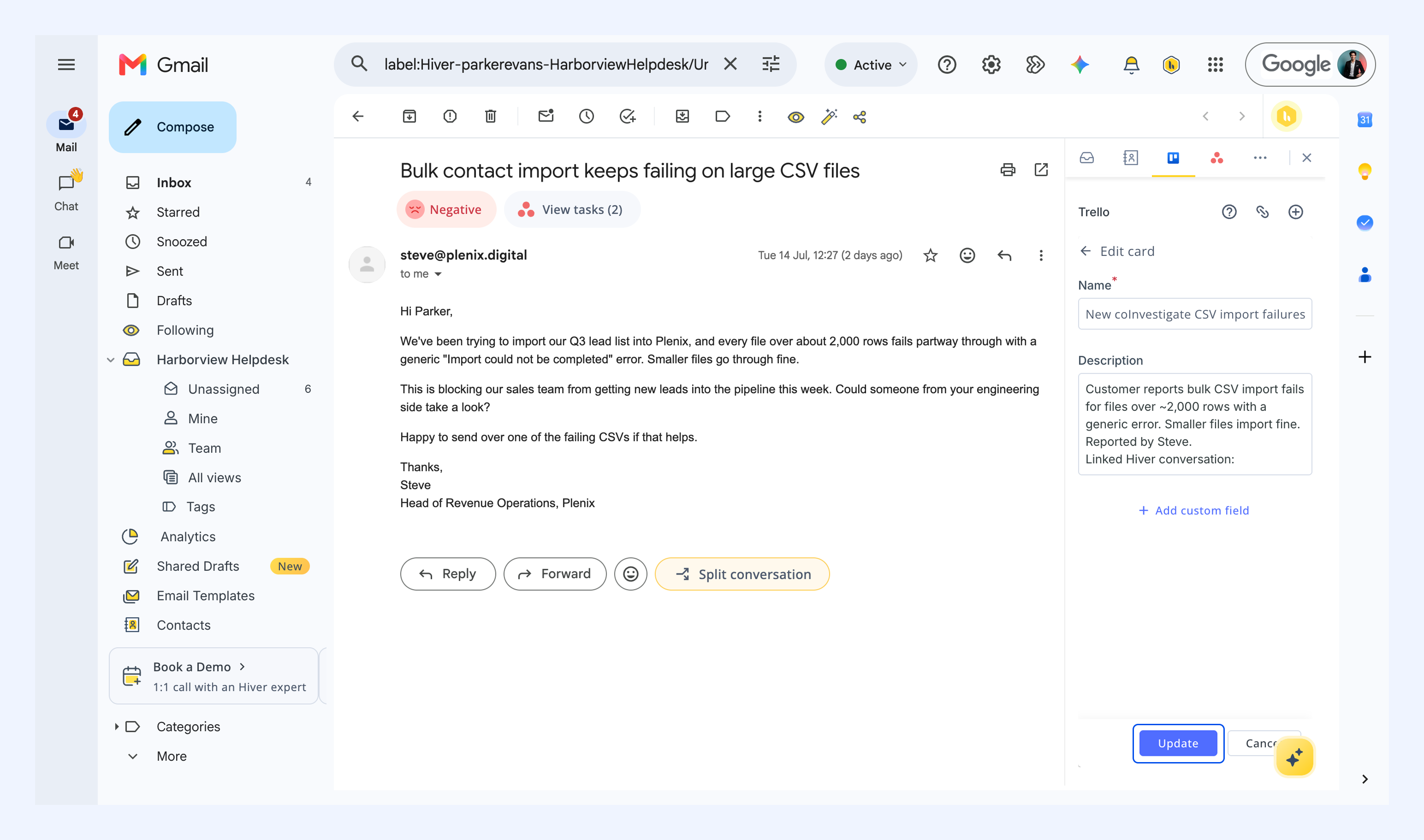Add emoji reaction to Steve's message
The width and height of the screenshot is (1424, 840).
(967, 256)
